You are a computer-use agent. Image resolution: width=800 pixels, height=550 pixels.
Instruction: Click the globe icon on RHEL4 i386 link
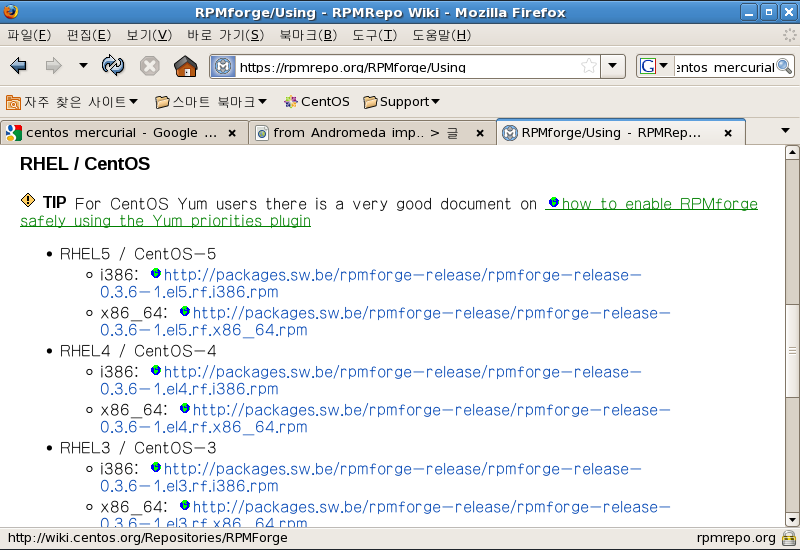tap(156, 370)
